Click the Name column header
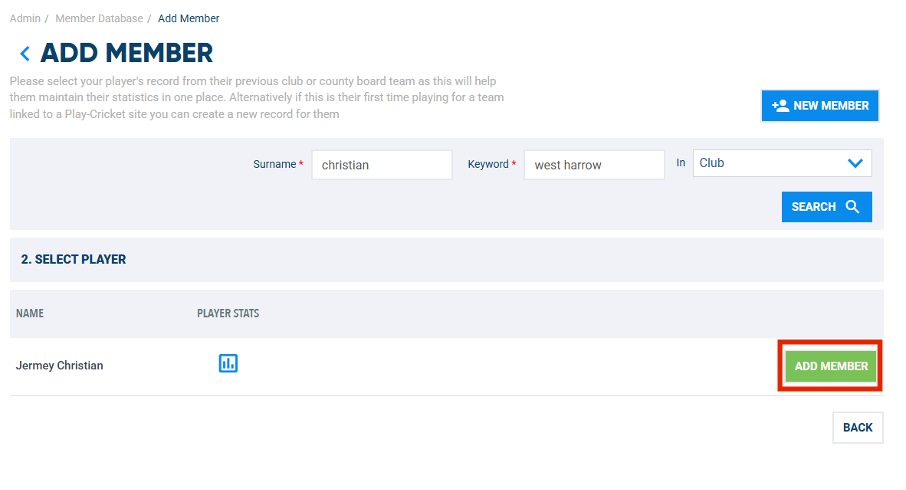The height and width of the screenshot is (490, 906). coord(30,313)
